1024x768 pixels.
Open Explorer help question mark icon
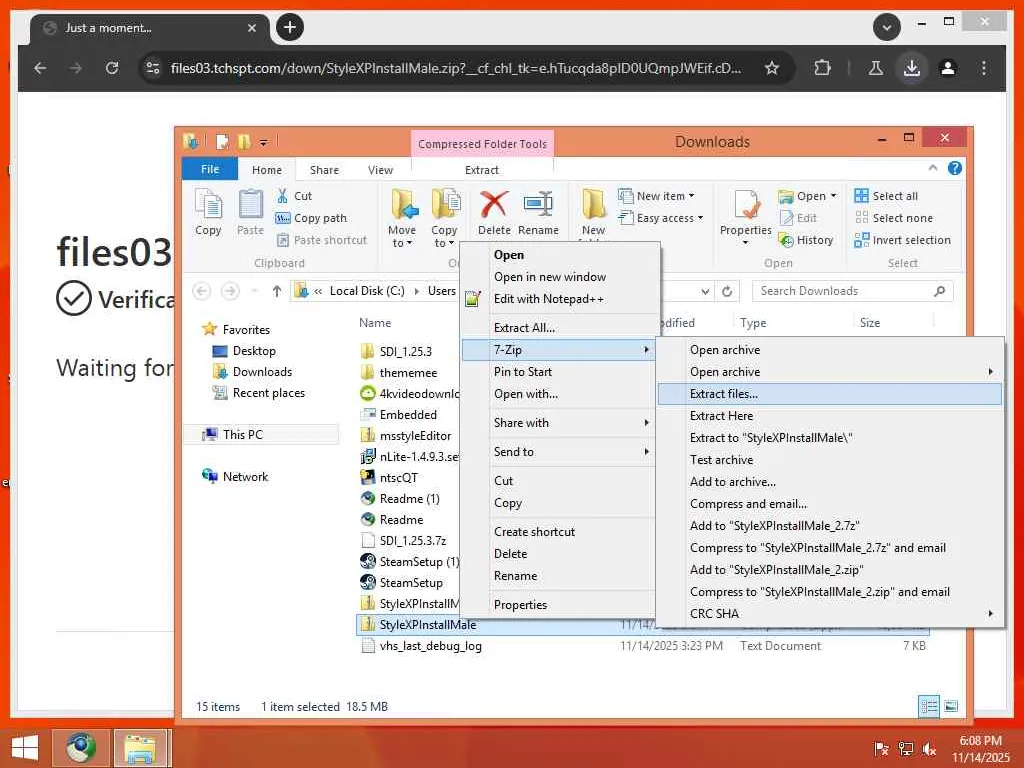(x=955, y=168)
